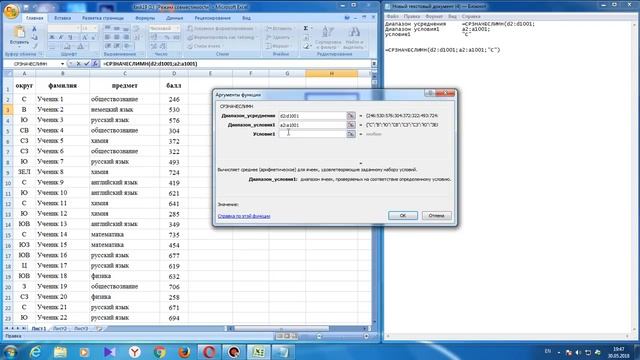640x360 pixels.
Task: Open Справка menu in Notepad
Action: tap(471, 17)
